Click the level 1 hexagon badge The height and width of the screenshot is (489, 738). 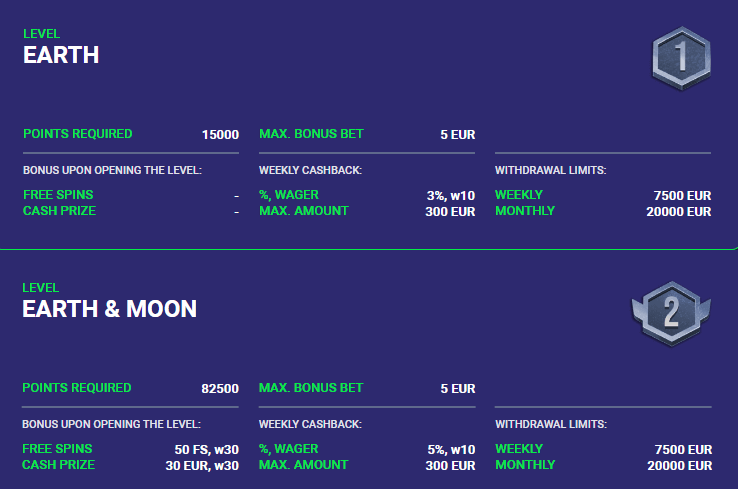point(681,58)
